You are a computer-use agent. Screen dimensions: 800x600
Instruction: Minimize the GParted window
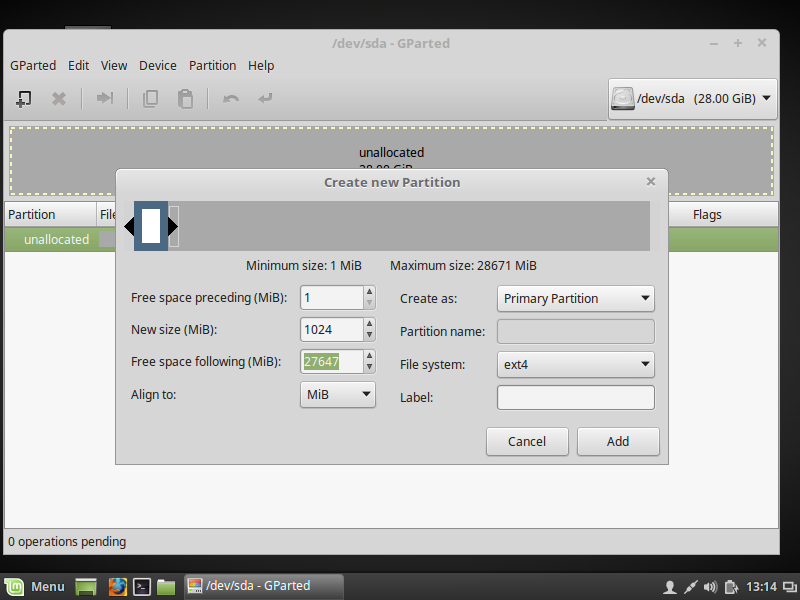[x=714, y=43]
